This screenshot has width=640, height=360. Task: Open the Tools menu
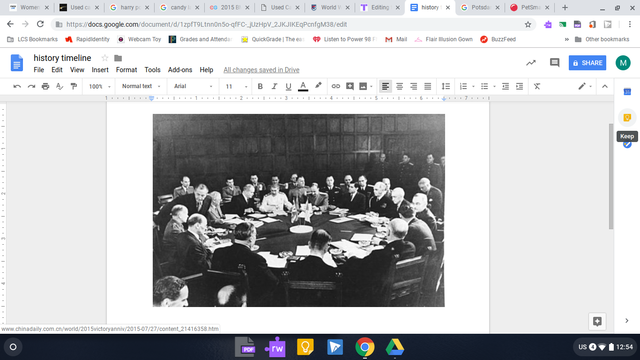tap(152, 70)
